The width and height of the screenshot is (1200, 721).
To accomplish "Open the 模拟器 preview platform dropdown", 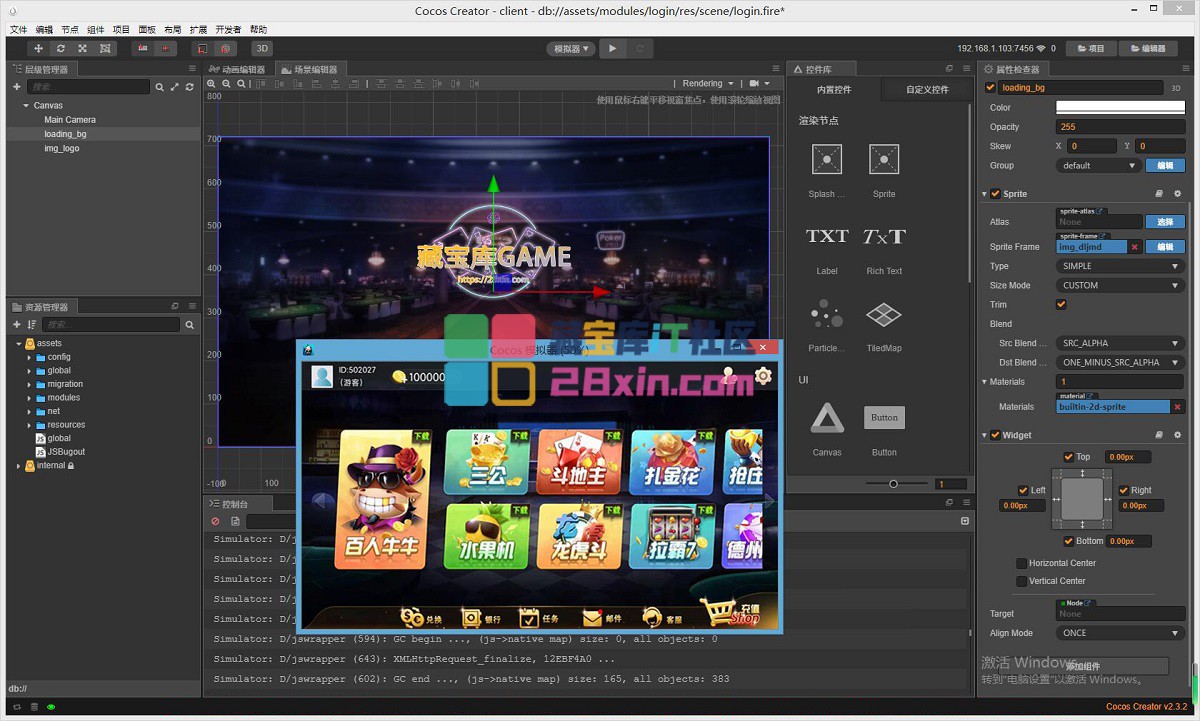I will (571, 48).
